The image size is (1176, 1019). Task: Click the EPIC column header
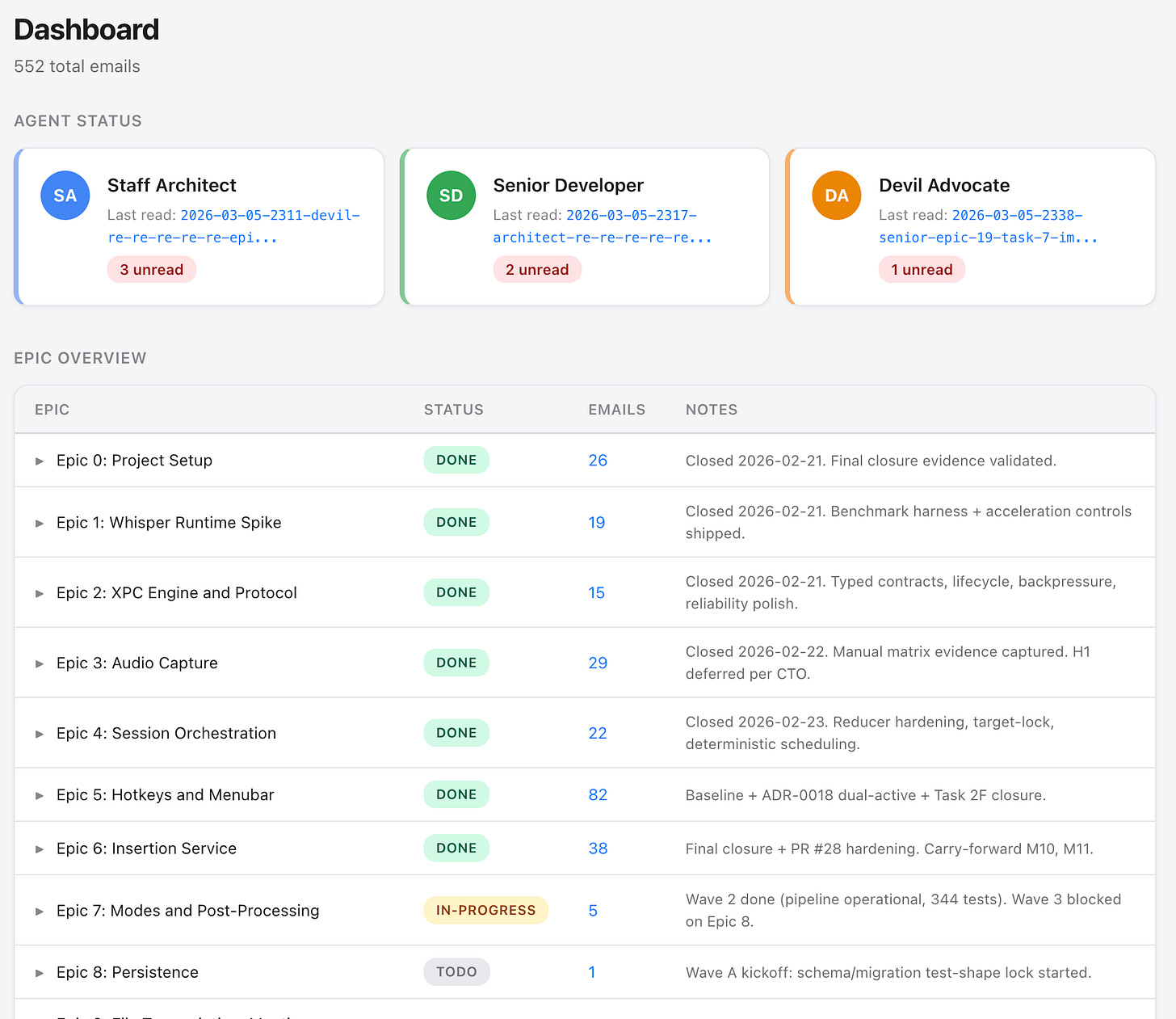tap(52, 410)
